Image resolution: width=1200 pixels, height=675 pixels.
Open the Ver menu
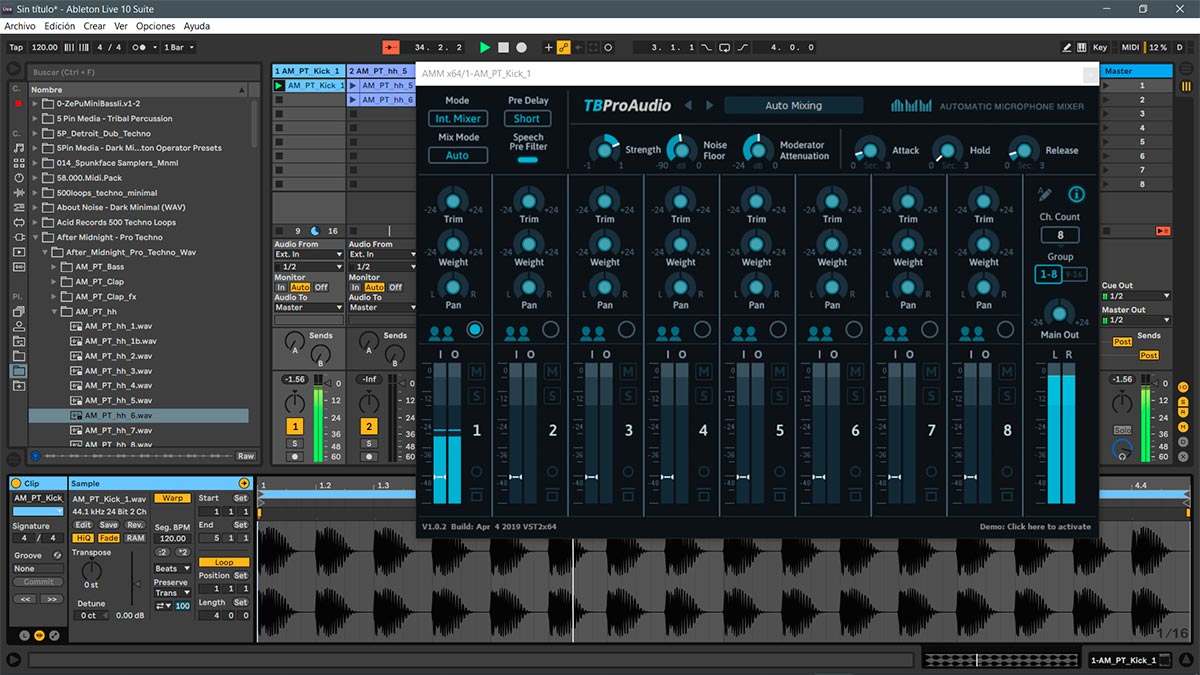121,26
